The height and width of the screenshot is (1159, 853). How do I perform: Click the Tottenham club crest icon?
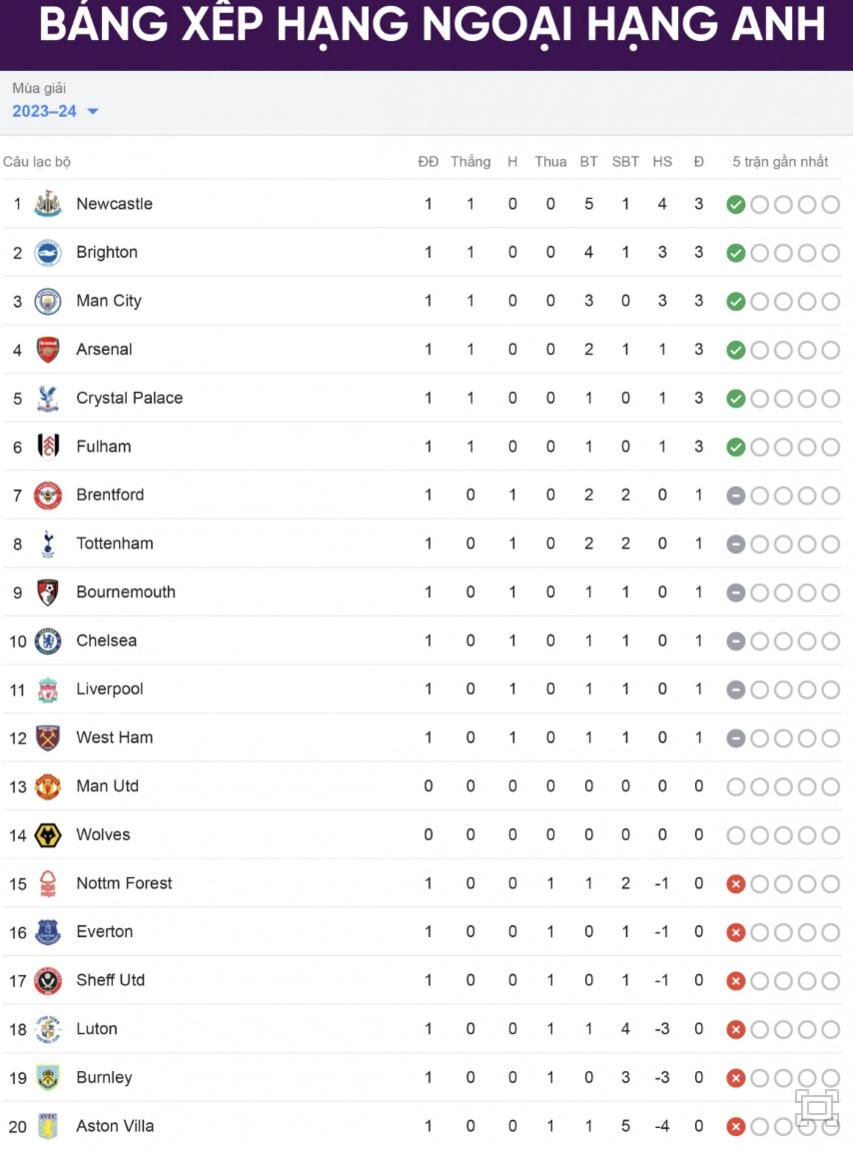click(x=47, y=544)
